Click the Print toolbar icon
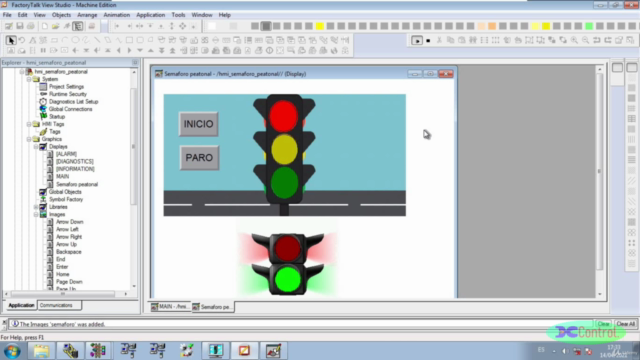Image resolution: width=640 pixels, height=360 pixels. [x=31, y=26]
